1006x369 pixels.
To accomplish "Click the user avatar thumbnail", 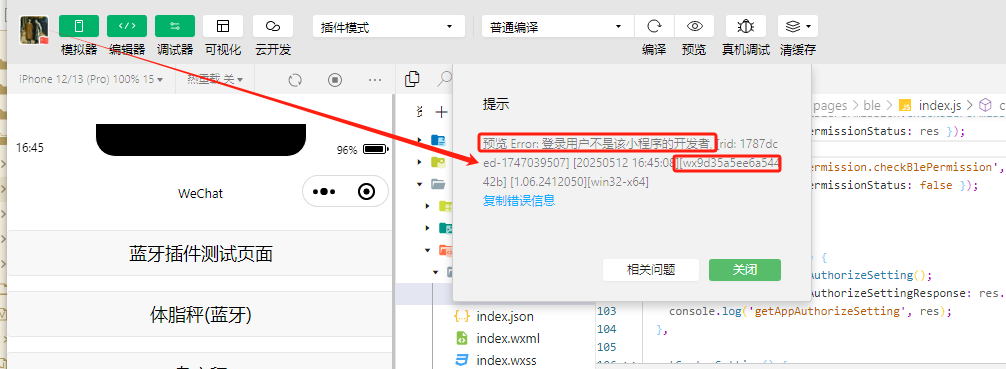I will tap(34, 30).
